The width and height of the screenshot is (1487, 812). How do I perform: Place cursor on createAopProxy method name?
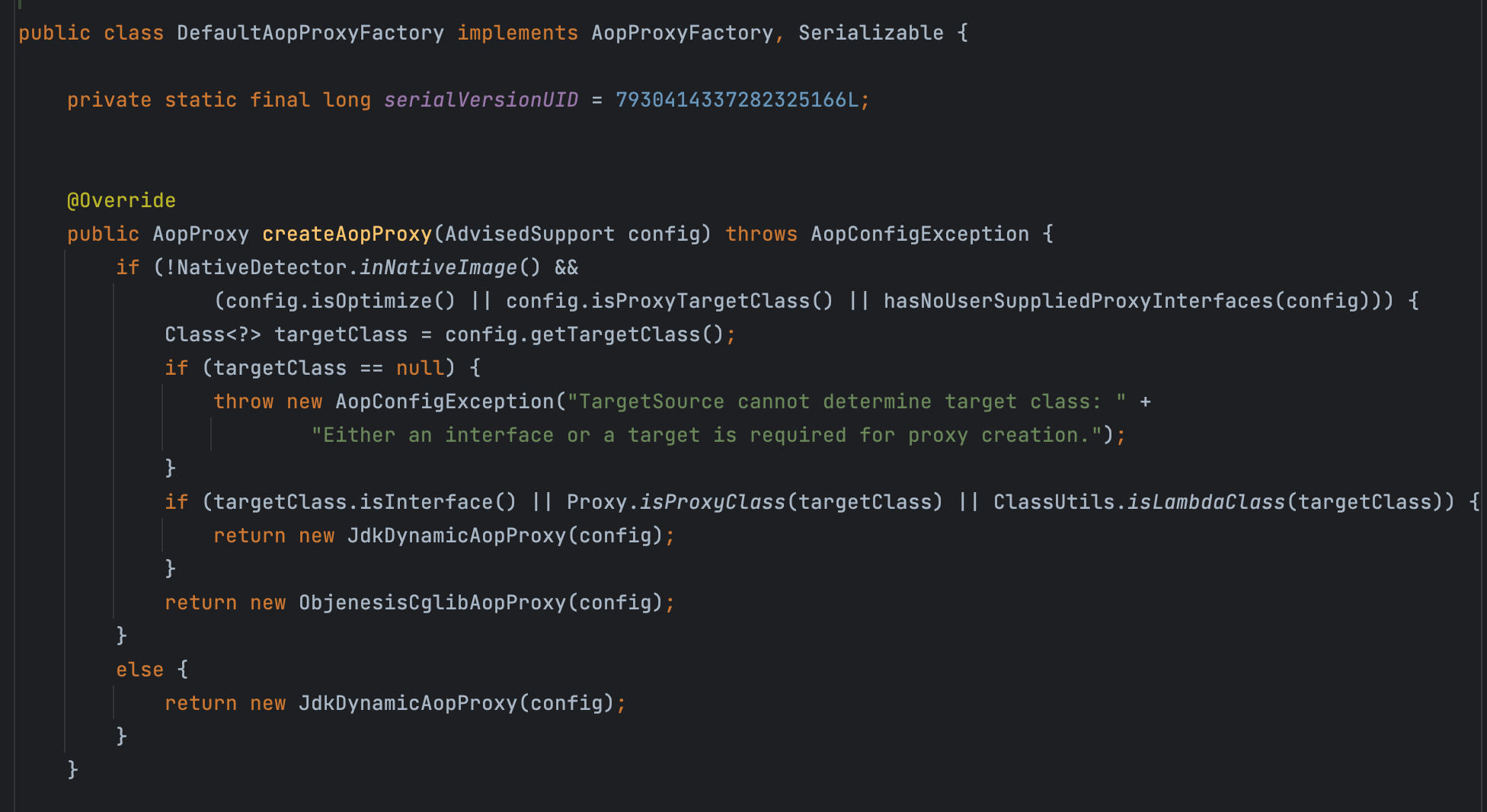click(347, 234)
